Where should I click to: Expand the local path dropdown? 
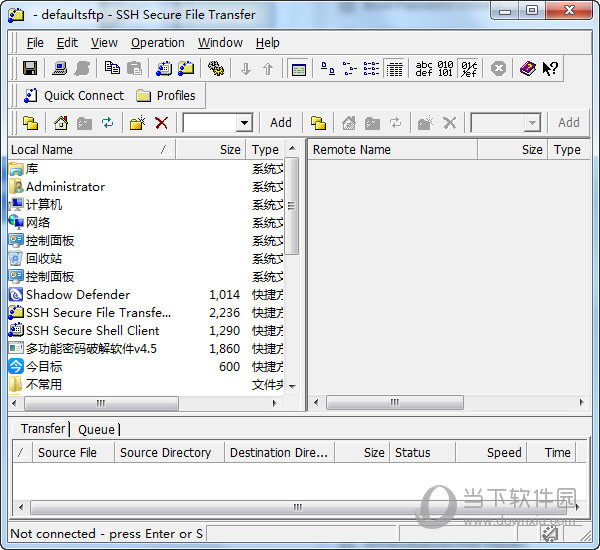tap(244, 123)
